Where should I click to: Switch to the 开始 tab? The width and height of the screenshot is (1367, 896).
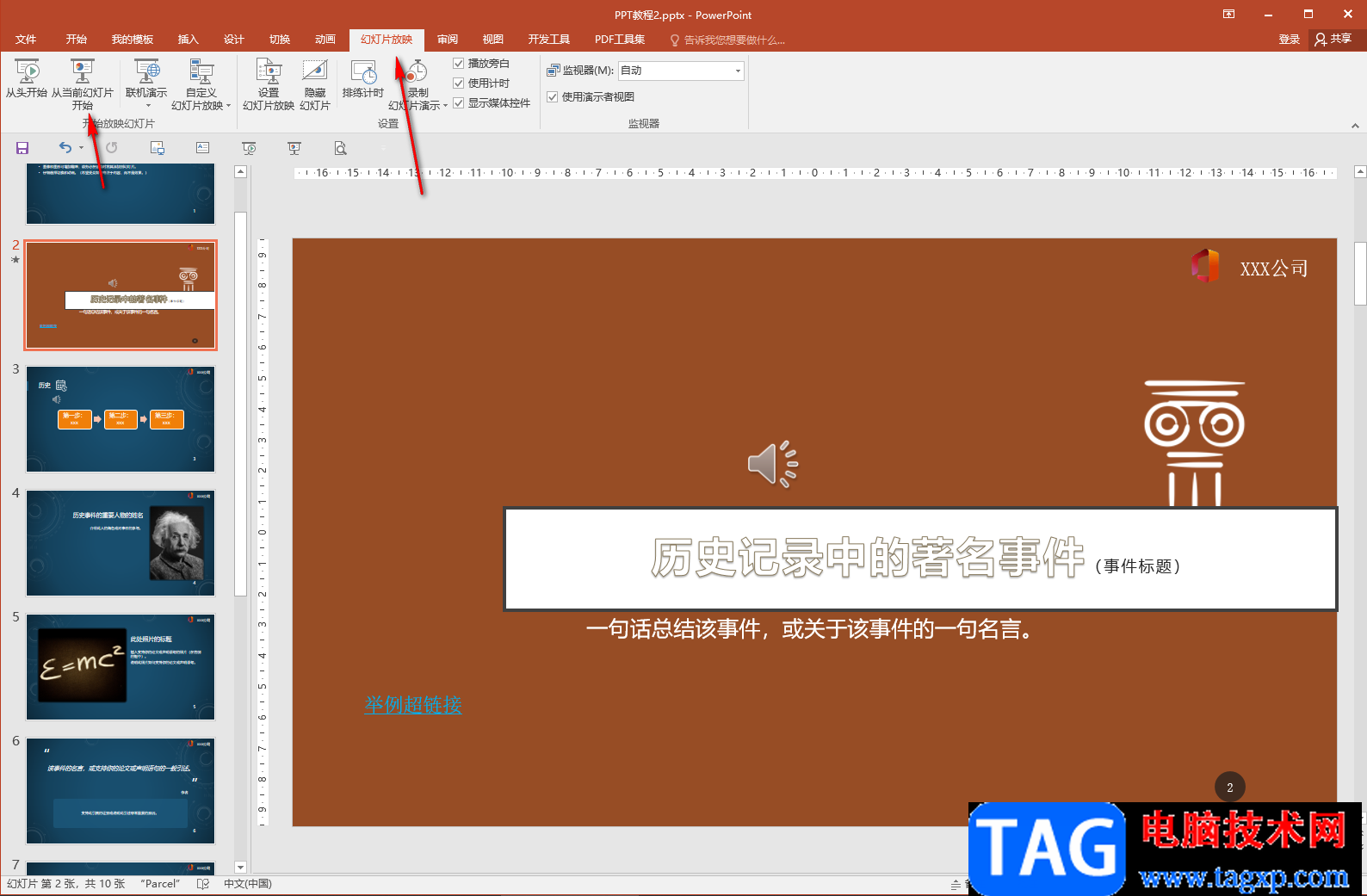(x=77, y=40)
